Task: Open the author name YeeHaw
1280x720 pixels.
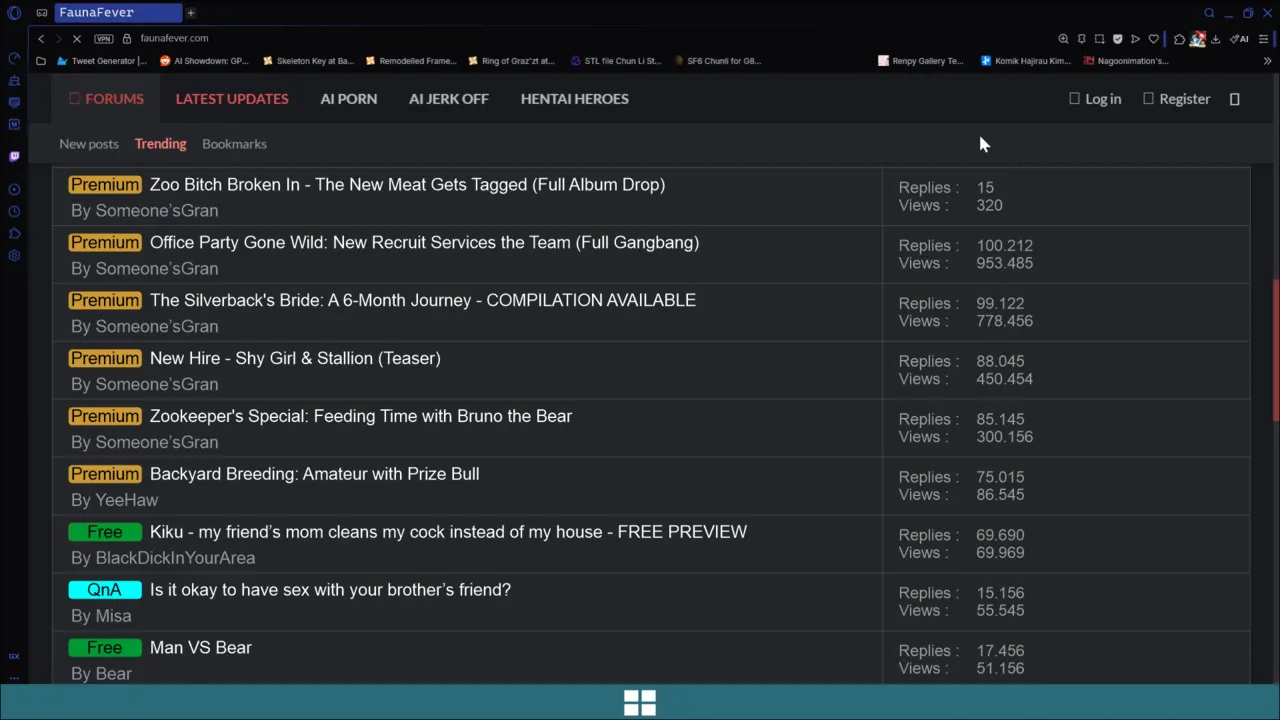Action: pyautogui.click(x=127, y=500)
